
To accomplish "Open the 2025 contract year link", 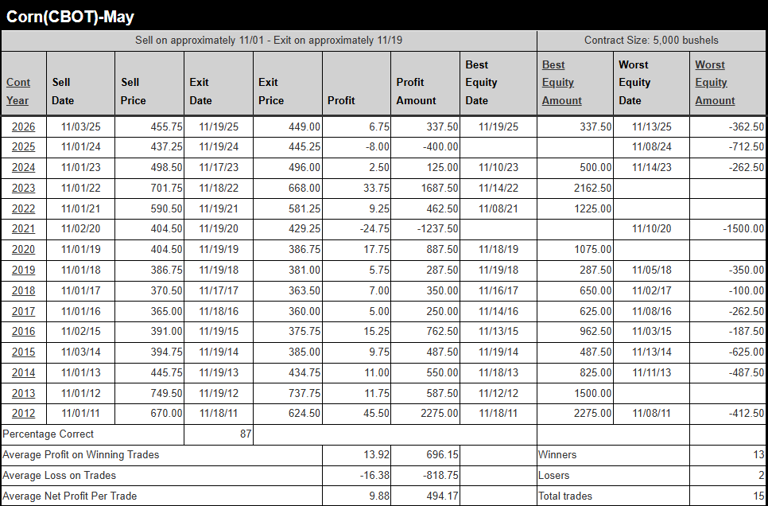I will 24,147.
